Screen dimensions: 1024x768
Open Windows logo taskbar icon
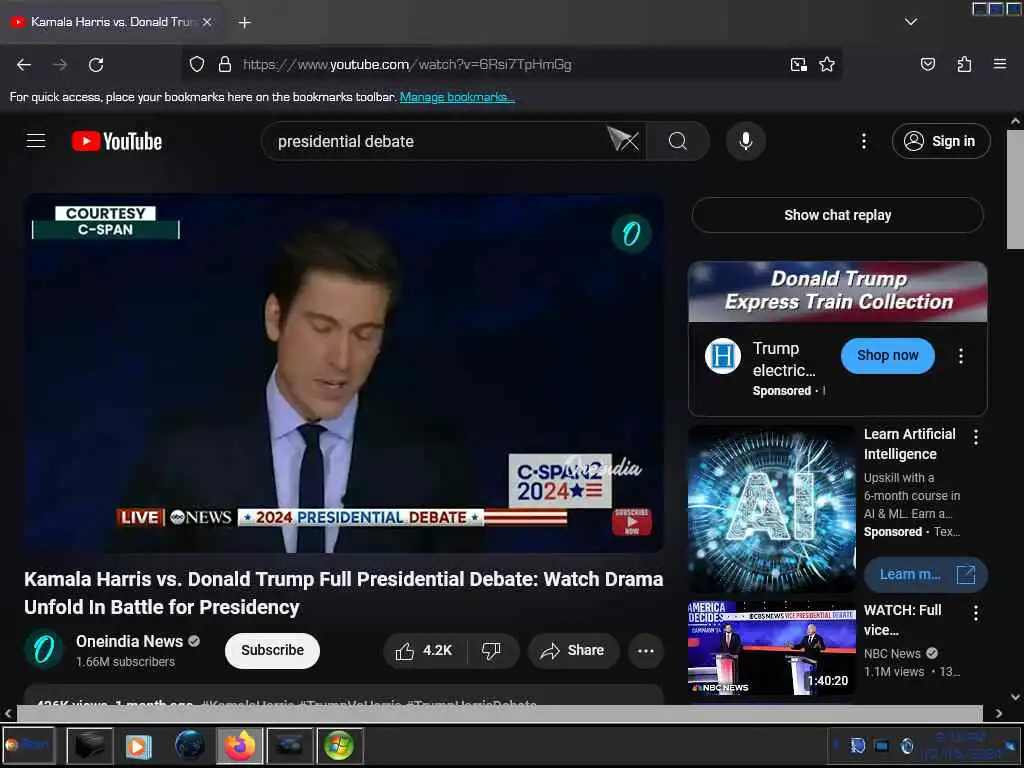339,745
